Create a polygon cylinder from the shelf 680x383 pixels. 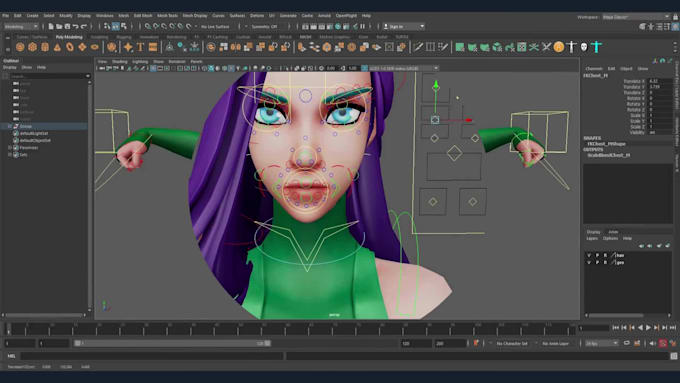[x=45, y=47]
